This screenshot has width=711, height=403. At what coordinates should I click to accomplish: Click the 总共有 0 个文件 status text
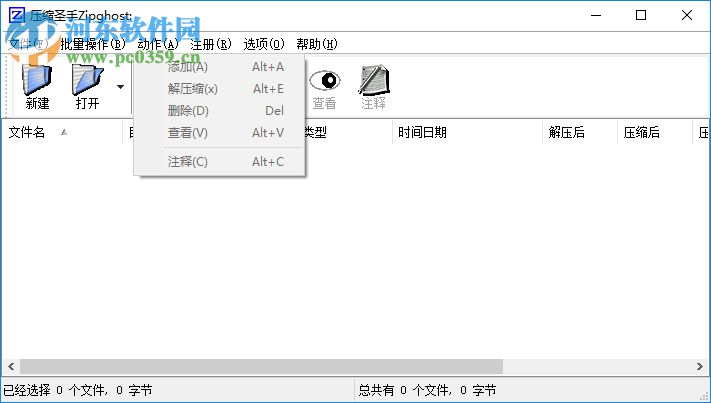click(427, 390)
